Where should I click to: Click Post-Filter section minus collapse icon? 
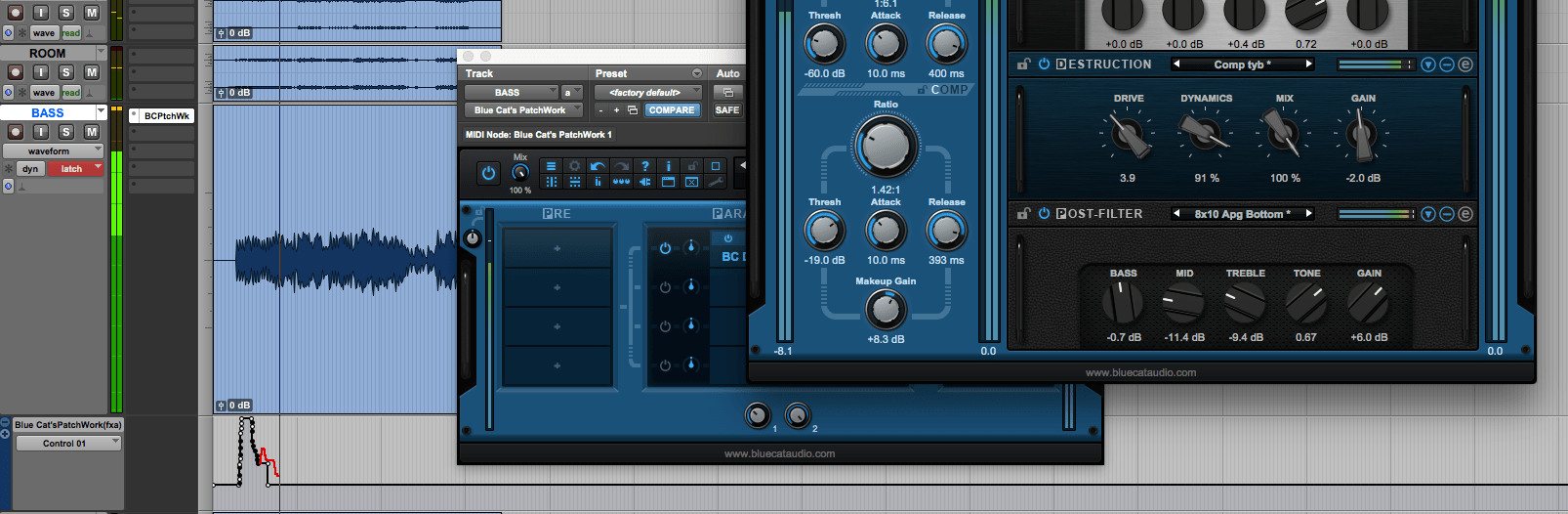tap(1447, 214)
